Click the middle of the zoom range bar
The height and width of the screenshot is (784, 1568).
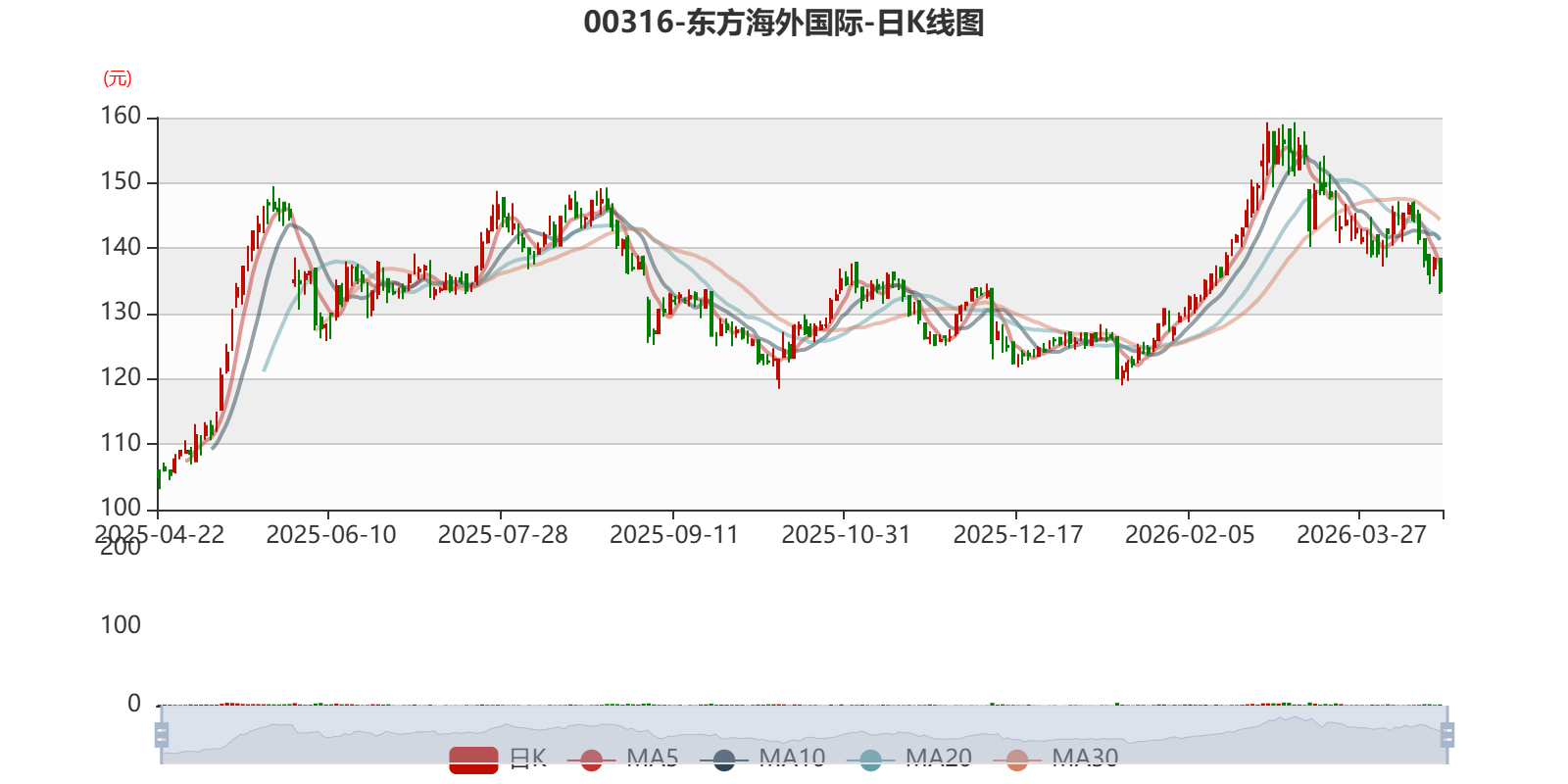[804, 734]
